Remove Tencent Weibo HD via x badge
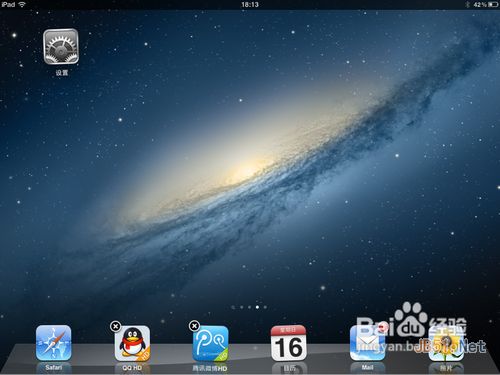Viewport: 500px width, 375px height. click(x=194, y=326)
